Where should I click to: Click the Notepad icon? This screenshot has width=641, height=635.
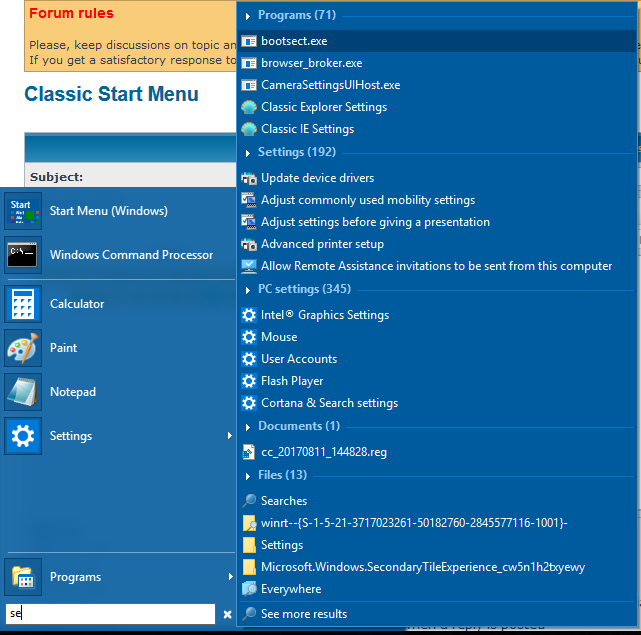(x=23, y=392)
